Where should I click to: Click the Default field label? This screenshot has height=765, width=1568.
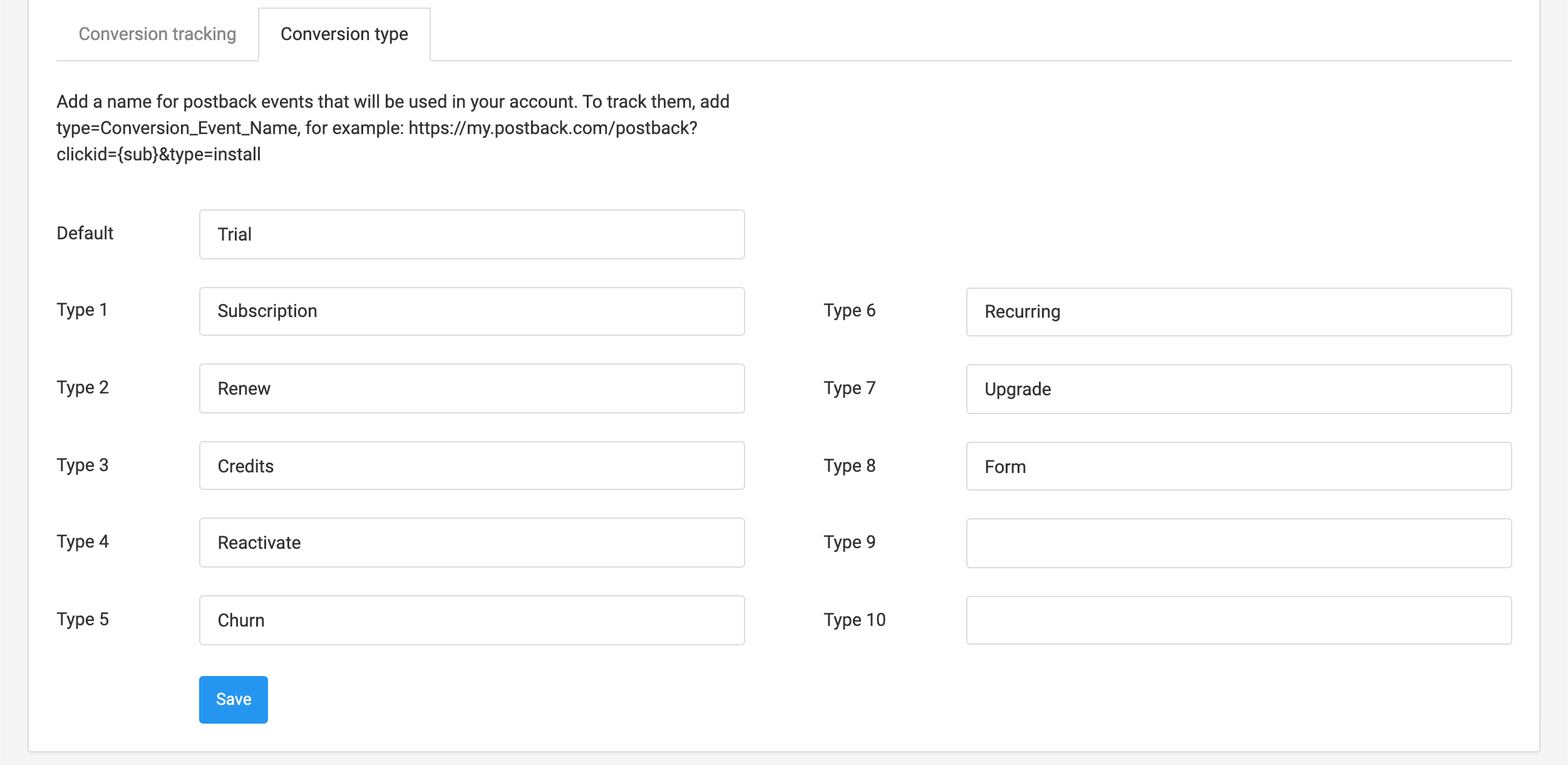[85, 234]
